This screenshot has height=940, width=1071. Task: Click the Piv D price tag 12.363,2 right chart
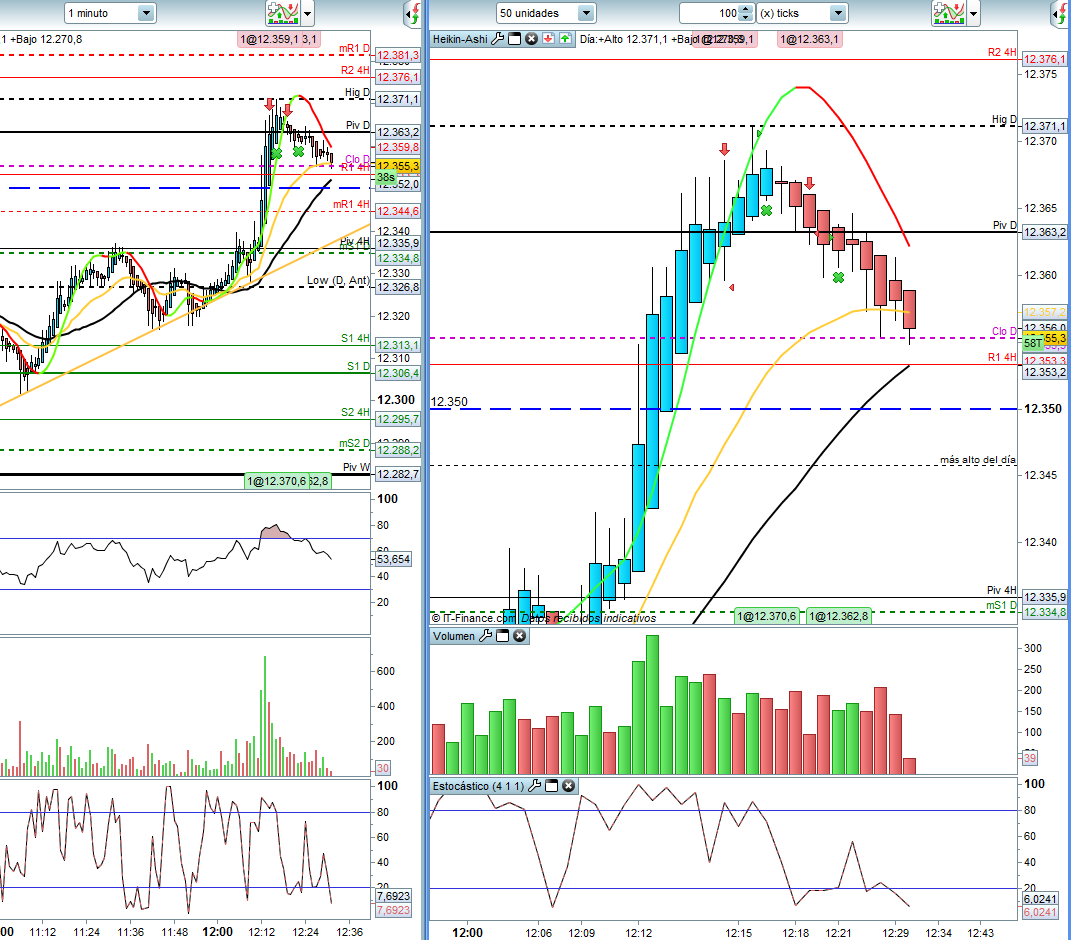[1044, 232]
